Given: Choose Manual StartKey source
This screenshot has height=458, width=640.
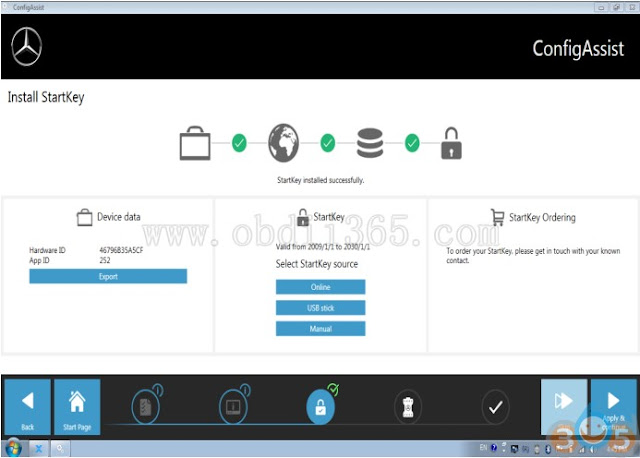Looking at the screenshot, I should (x=320, y=329).
